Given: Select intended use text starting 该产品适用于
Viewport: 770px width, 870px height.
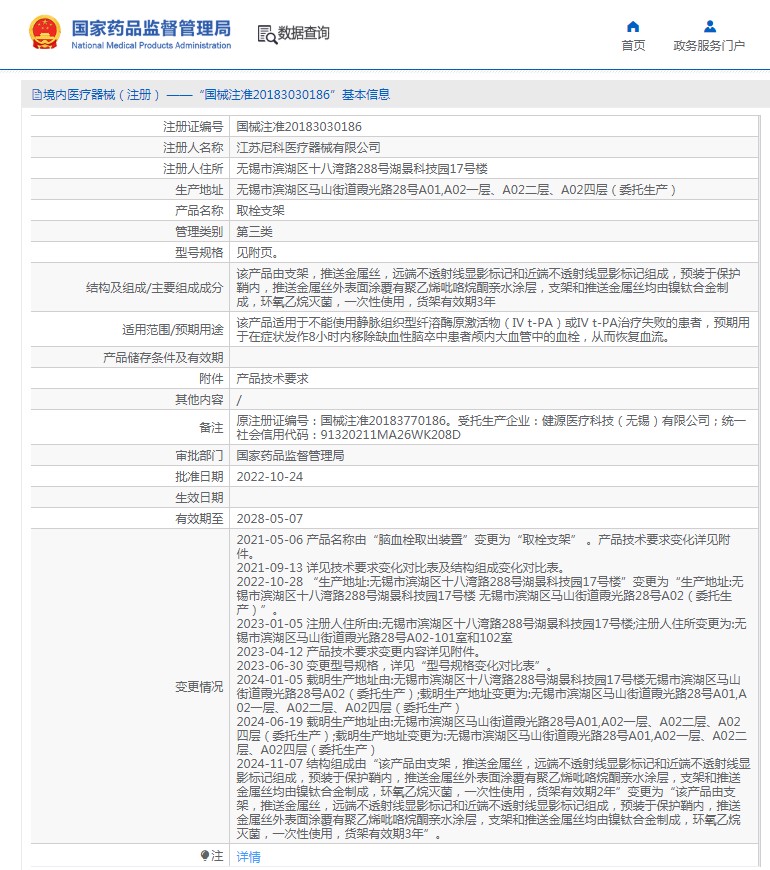Looking at the screenshot, I should [493, 330].
